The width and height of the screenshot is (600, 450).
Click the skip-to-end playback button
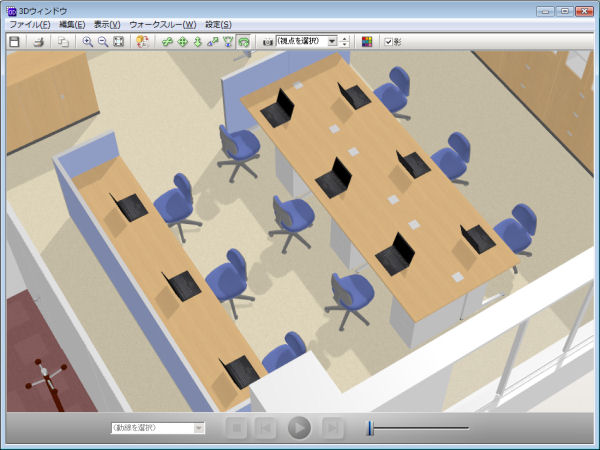pos(333,428)
